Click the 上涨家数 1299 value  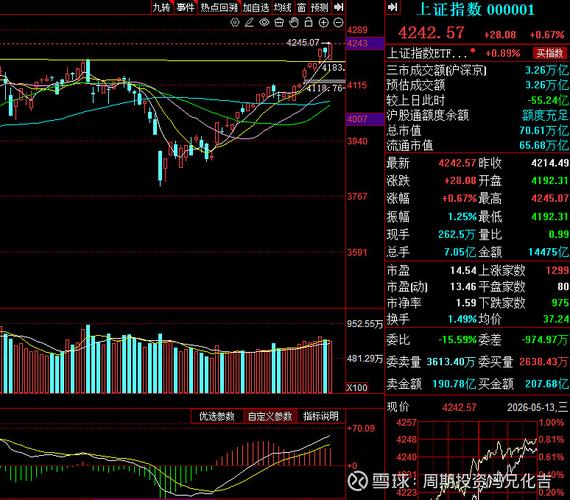(x=557, y=270)
